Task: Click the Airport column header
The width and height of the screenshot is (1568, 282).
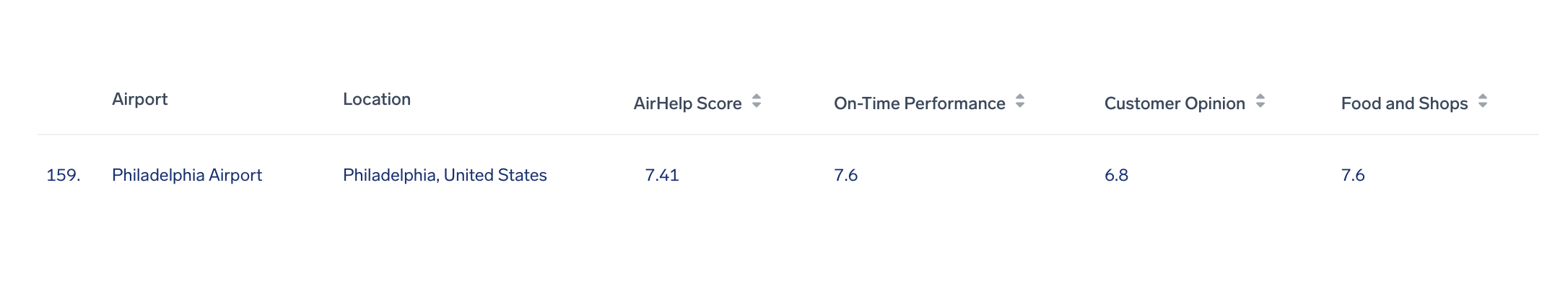Action: coord(140,99)
